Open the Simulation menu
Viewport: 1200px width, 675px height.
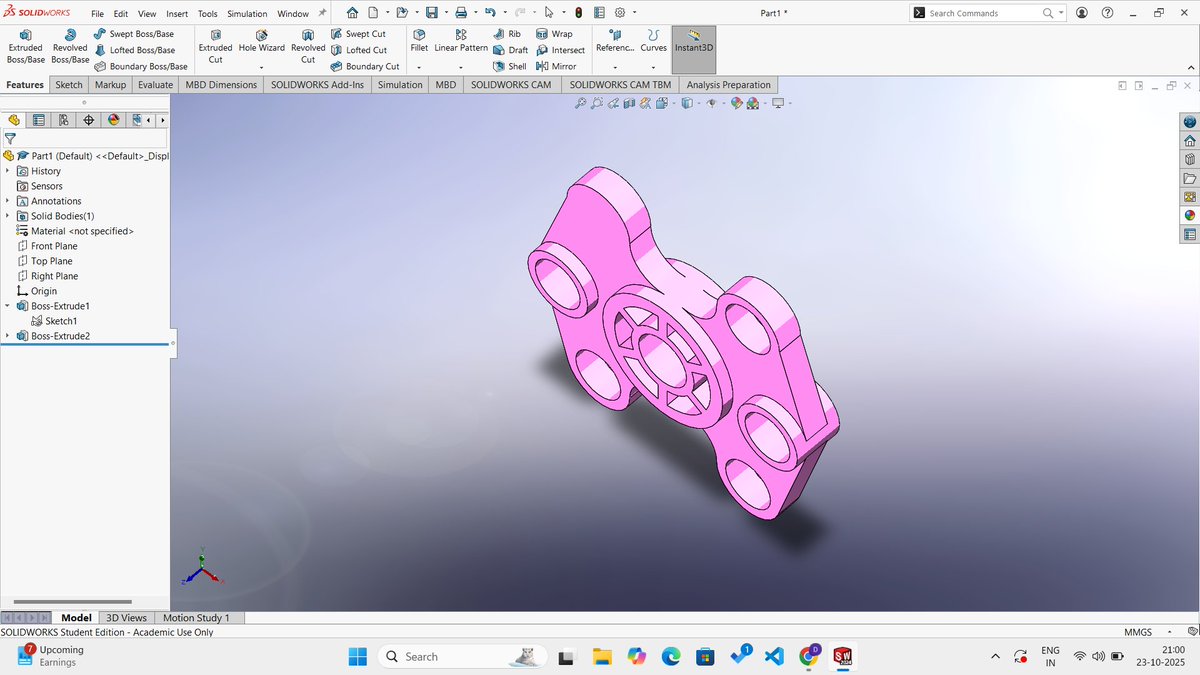(x=247, y=14)
